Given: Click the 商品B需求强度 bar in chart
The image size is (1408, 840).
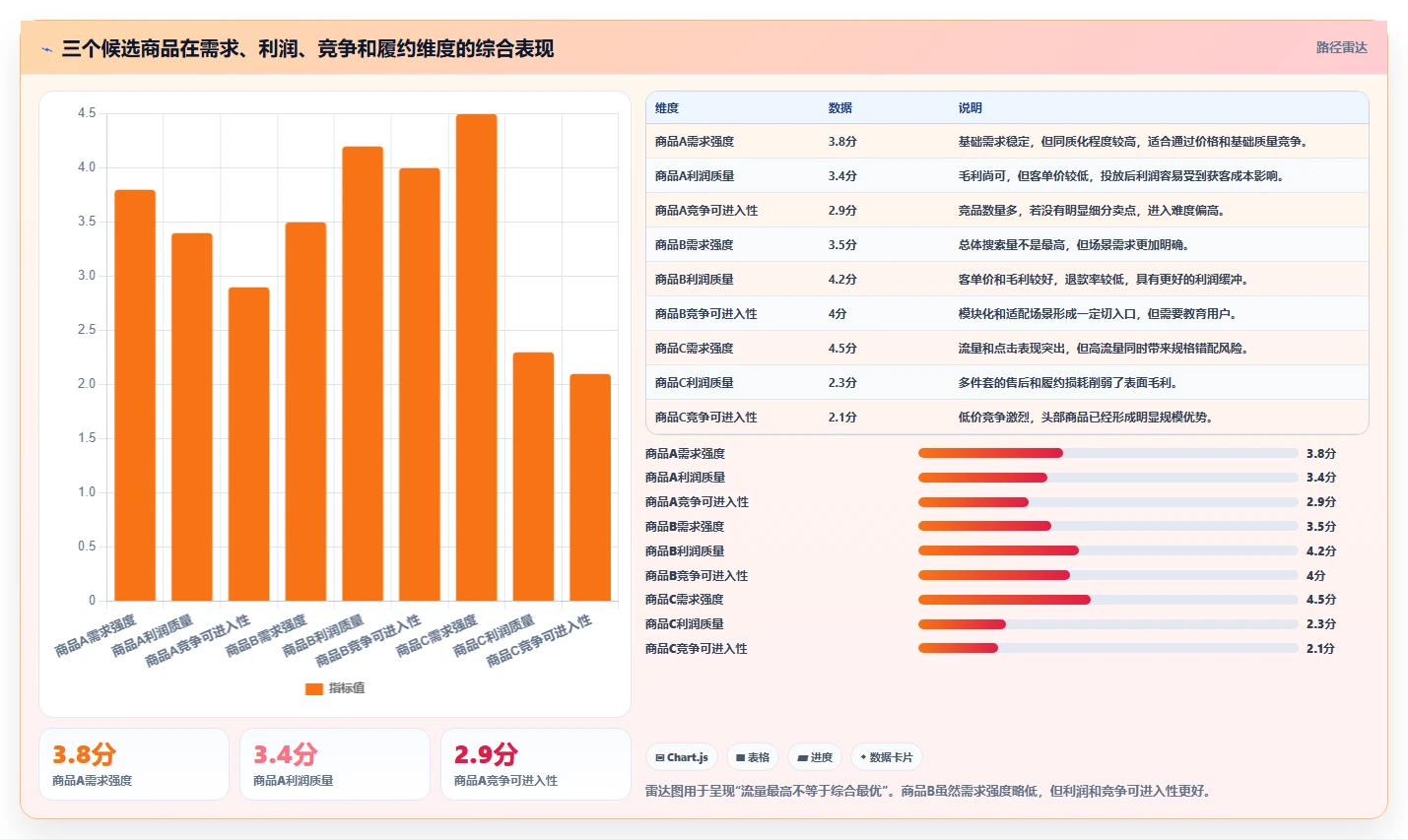Looking at the screenshot, I should [x=305, y=412].
